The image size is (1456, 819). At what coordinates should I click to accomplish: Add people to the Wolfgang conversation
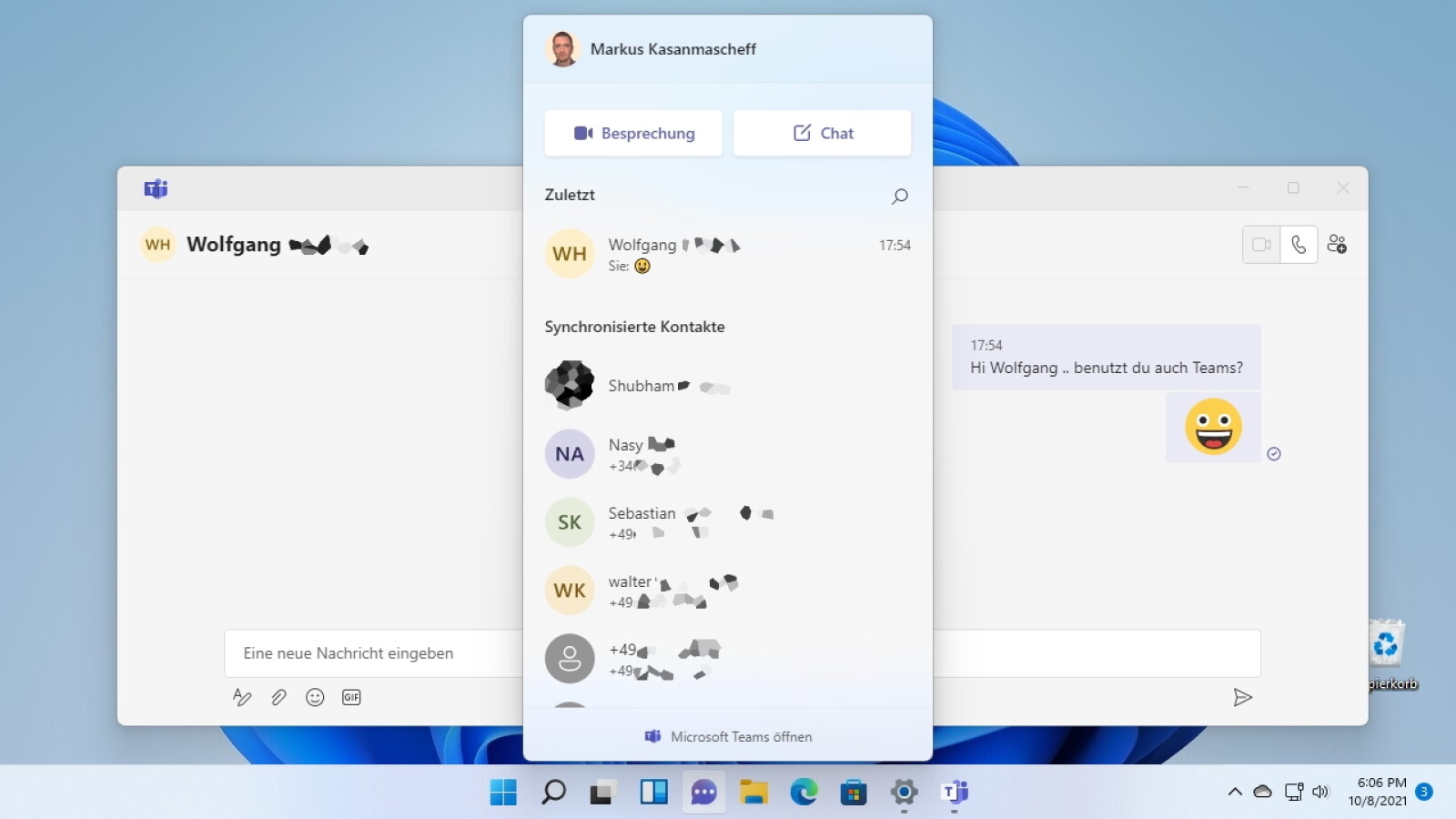[1337, 244]
